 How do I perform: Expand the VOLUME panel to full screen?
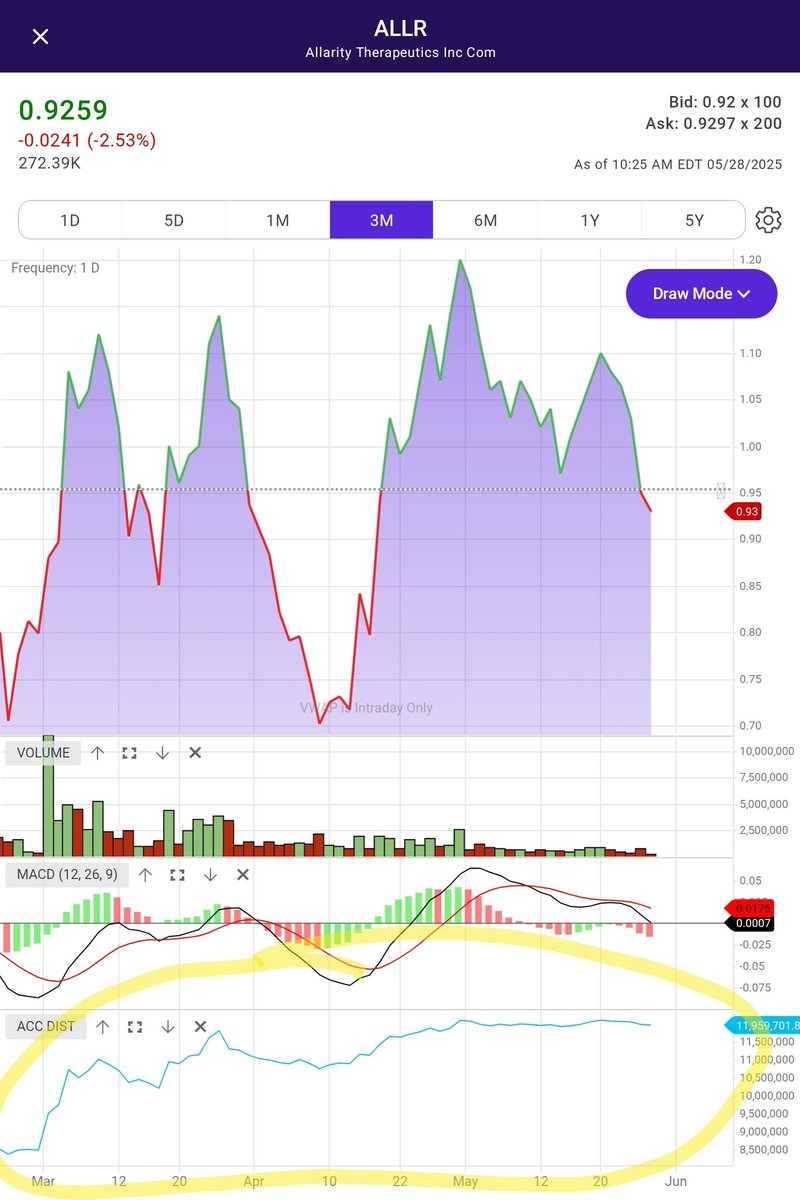129,752
